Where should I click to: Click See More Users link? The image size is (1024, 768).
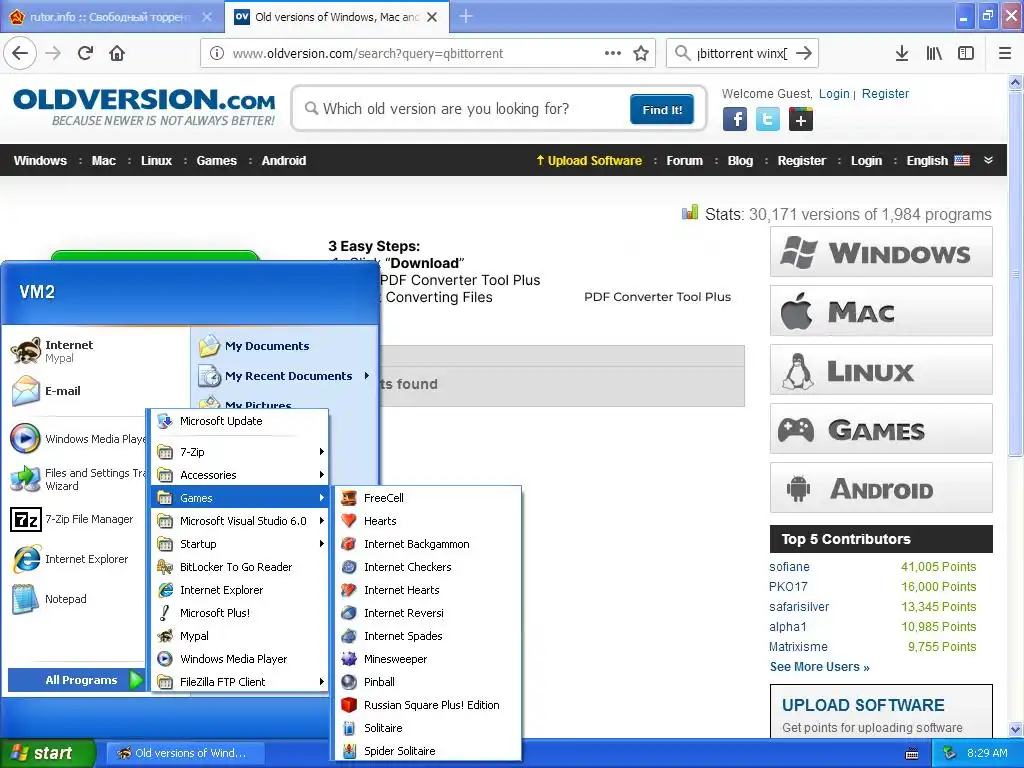(x=820, y=667)
